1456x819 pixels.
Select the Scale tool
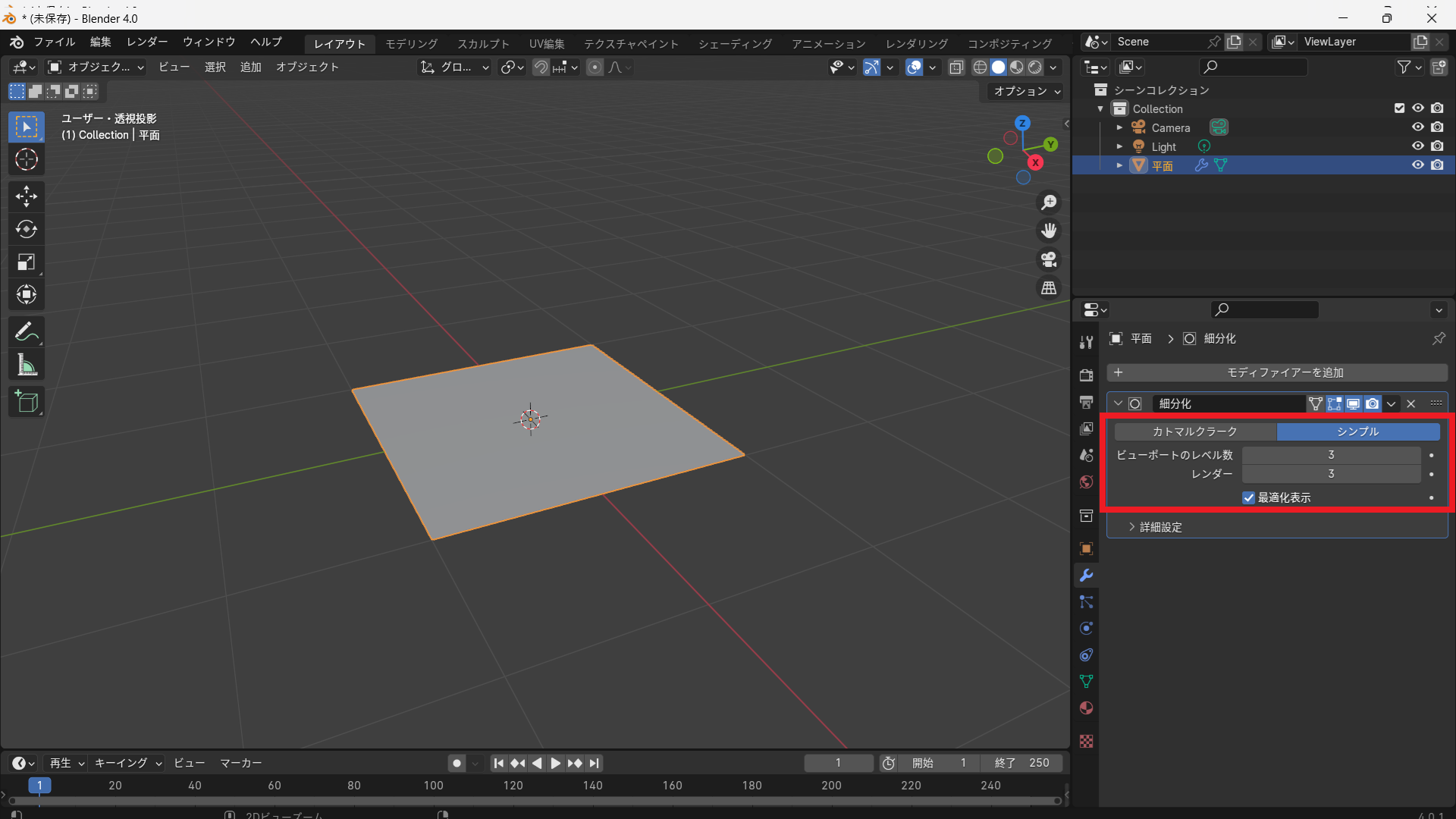[x=27, y=262]
